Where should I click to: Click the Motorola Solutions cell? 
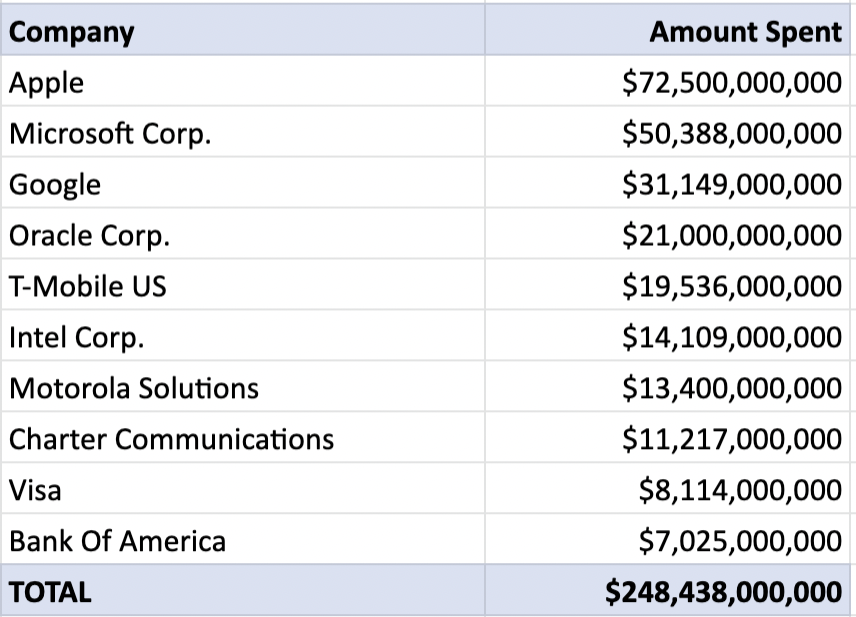134,389
